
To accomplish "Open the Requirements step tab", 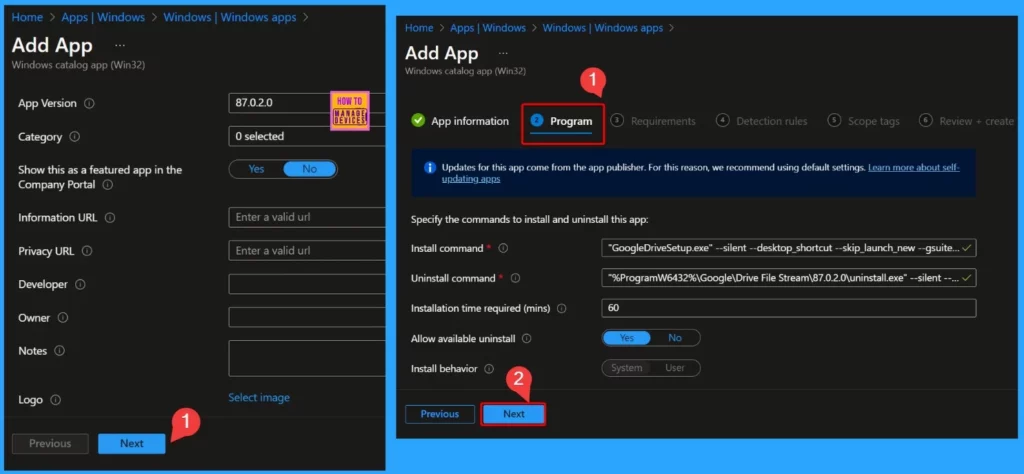I will pos(654,121).
